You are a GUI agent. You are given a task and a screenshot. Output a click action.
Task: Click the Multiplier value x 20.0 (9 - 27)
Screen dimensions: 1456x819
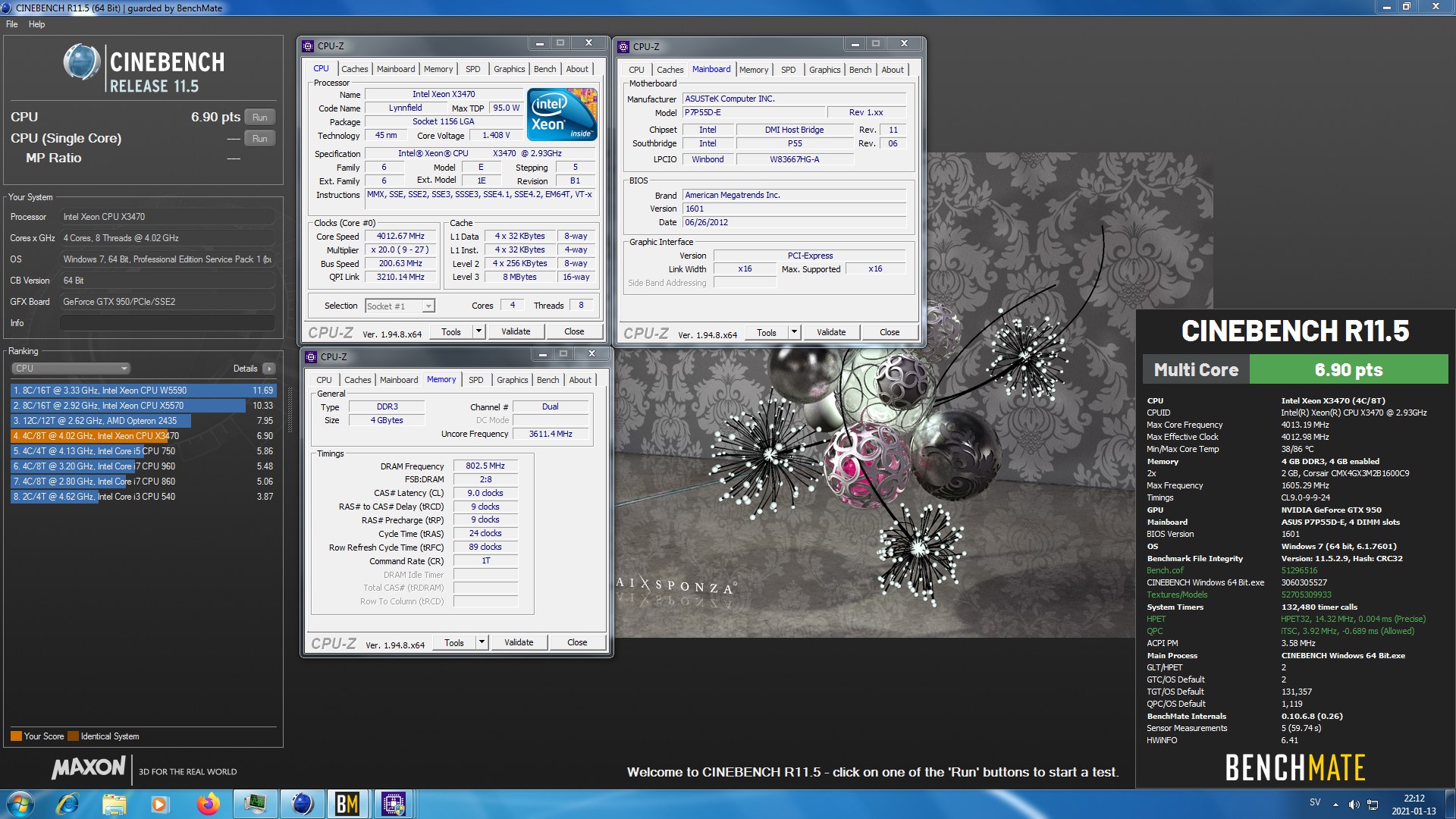point(400,250)
